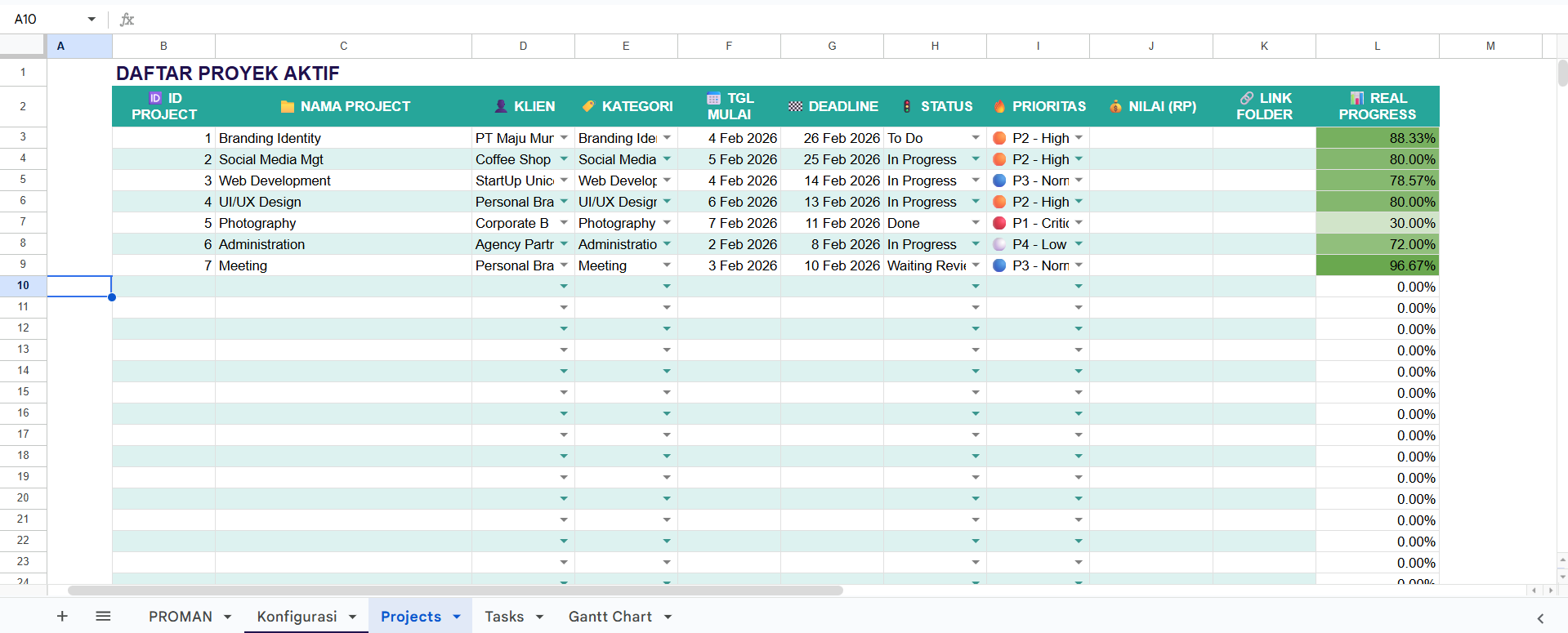The height and width of the screenshot is (633, 1568).
Task: Switch to the Tasks sheet tab
Action: 504,617
